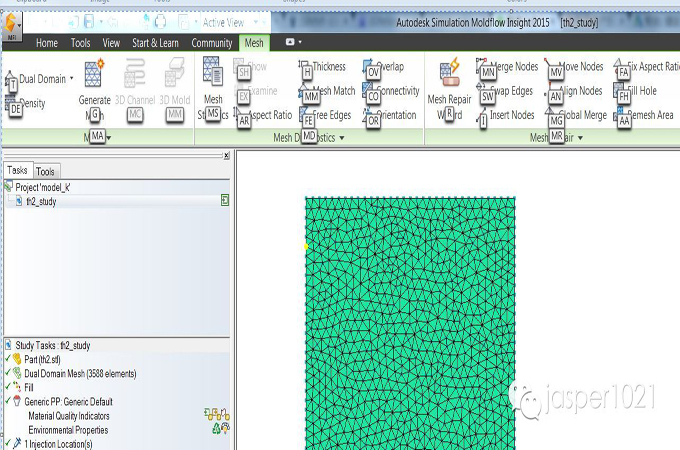Open the Community ribbon tab
This screenshot has height=450, width=680.
click(x=212, y=43)
